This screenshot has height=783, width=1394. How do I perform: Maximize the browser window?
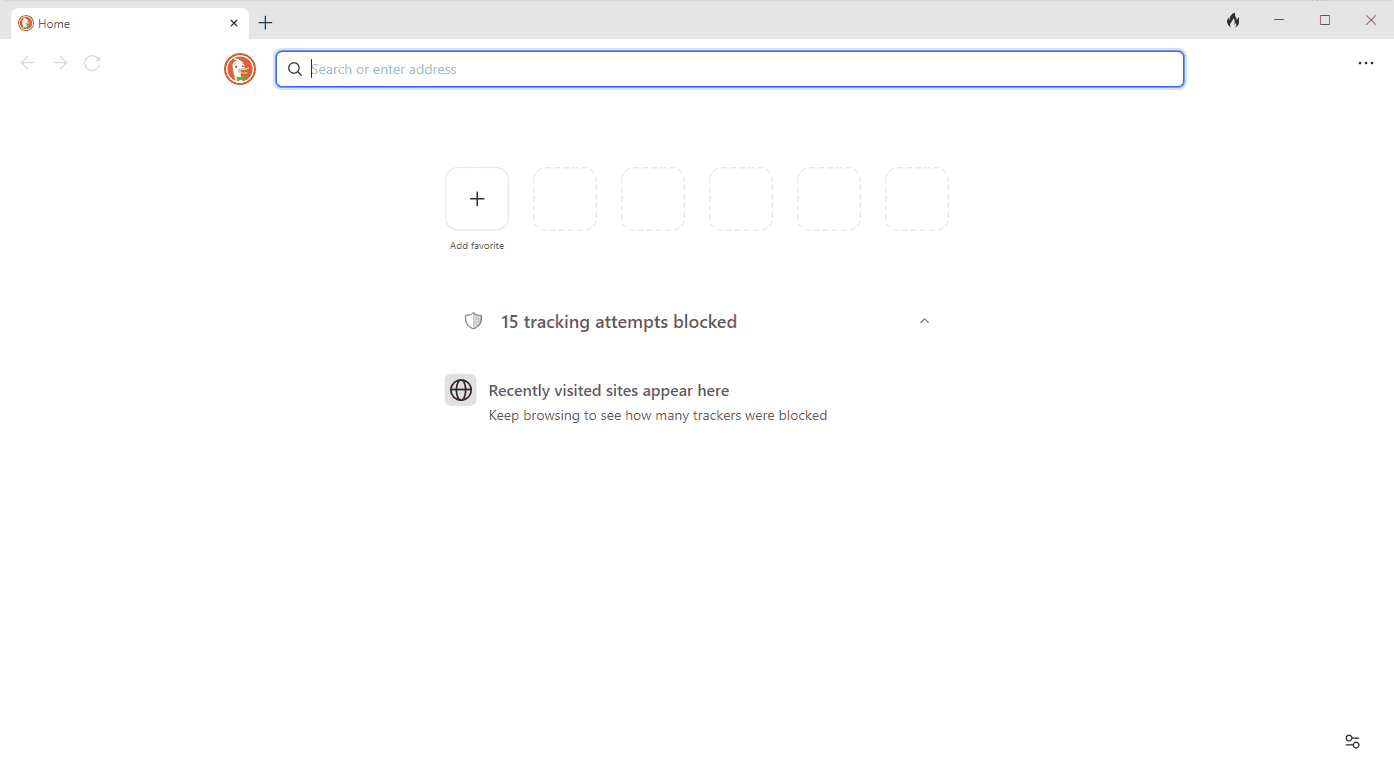pos(1325,20)
